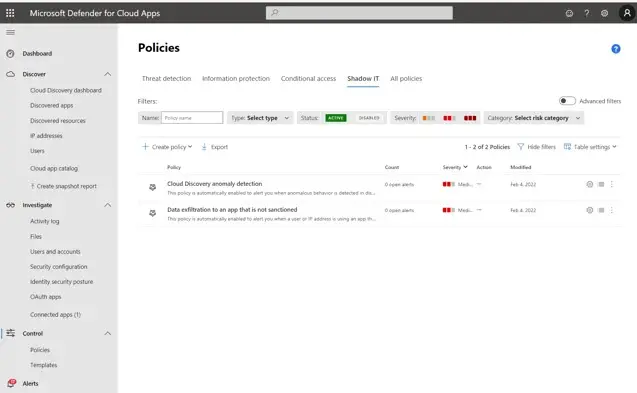
Task: Open the Type Select type dropdown
Action: click(x=260, y=118)
